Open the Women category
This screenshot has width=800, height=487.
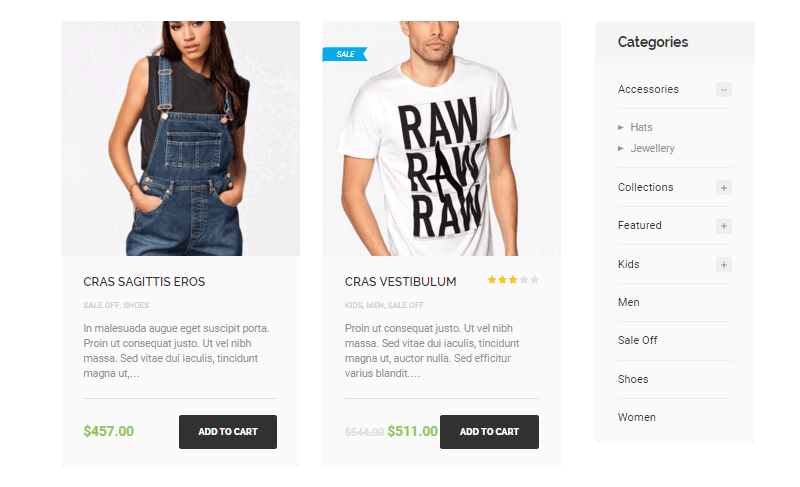636,417
